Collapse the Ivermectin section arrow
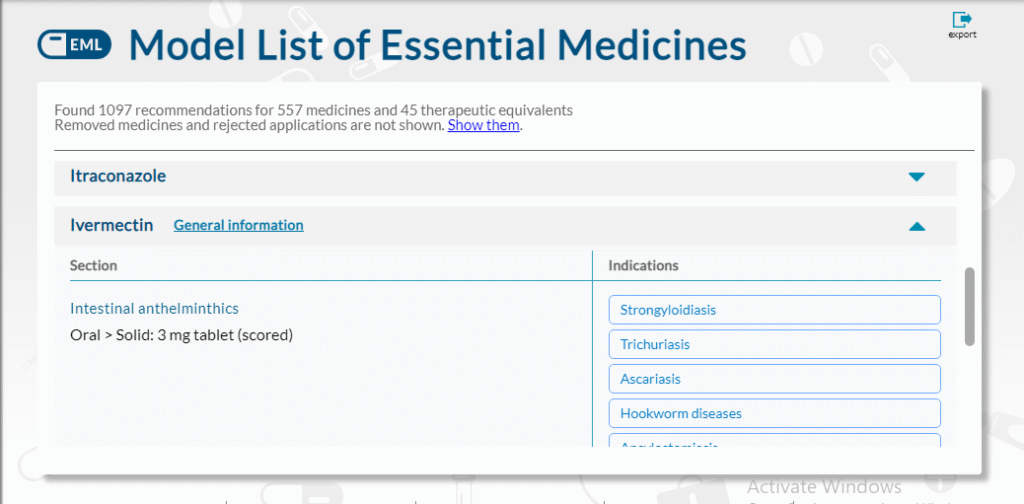The height and width of the screenshot is (504, 1024). [x=917, y=227]
